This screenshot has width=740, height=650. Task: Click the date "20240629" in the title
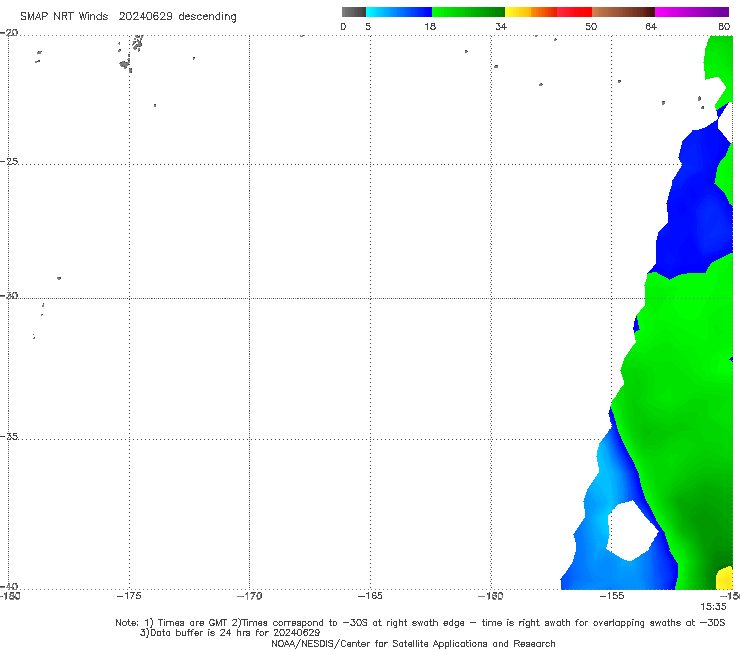(x=145, y=17)
